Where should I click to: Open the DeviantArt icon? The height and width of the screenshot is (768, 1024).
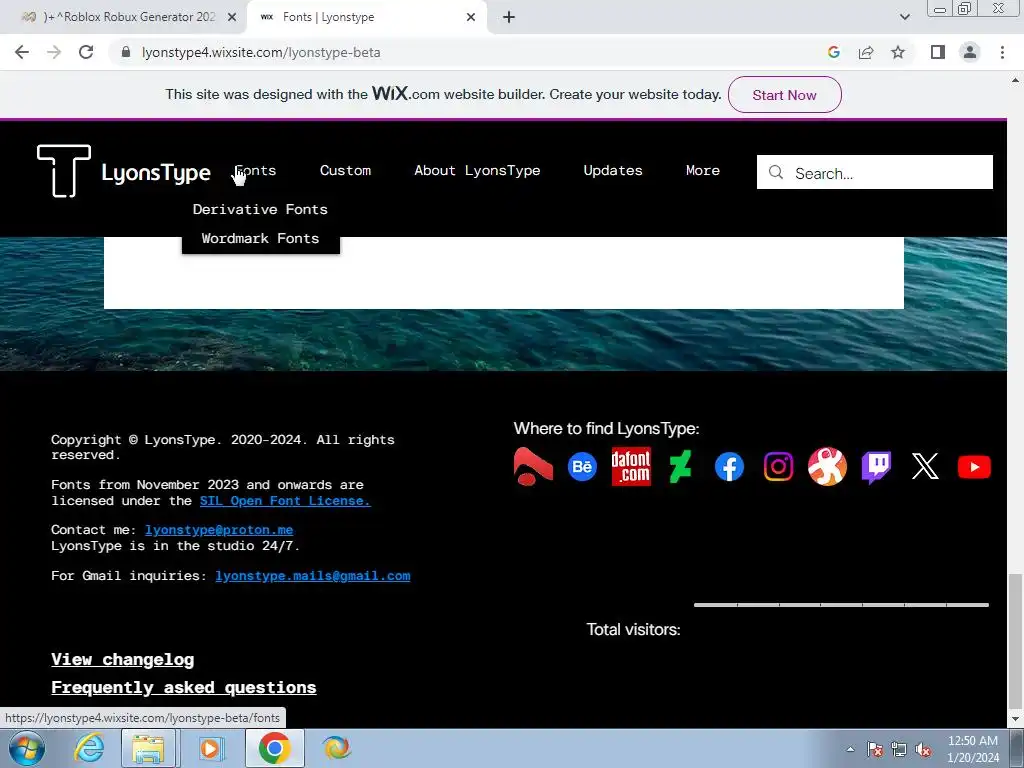click(680, 467)
